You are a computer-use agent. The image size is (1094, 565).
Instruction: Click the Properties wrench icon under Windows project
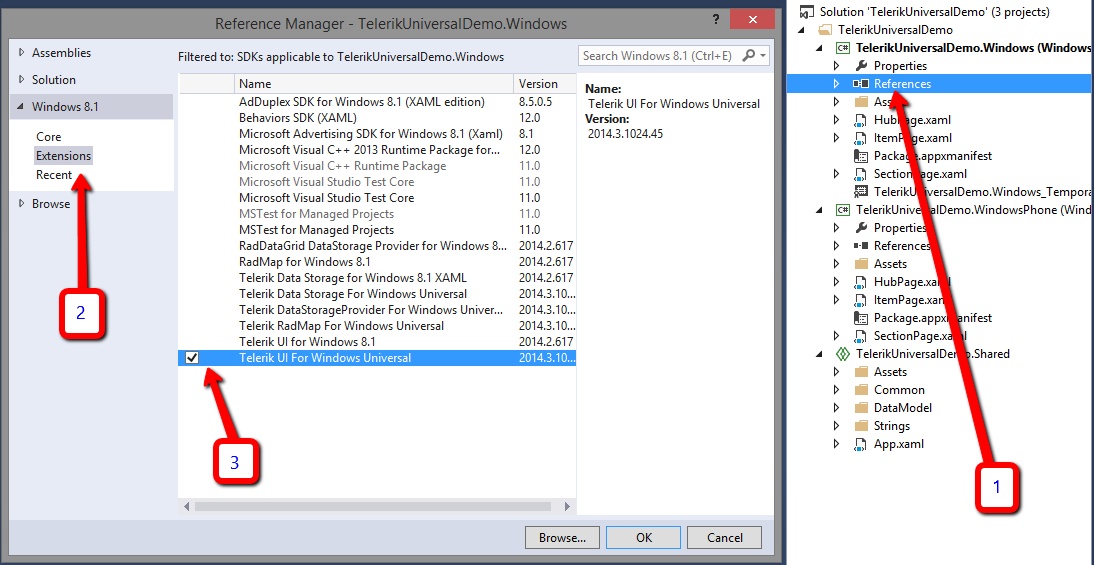tap(861, 66)
